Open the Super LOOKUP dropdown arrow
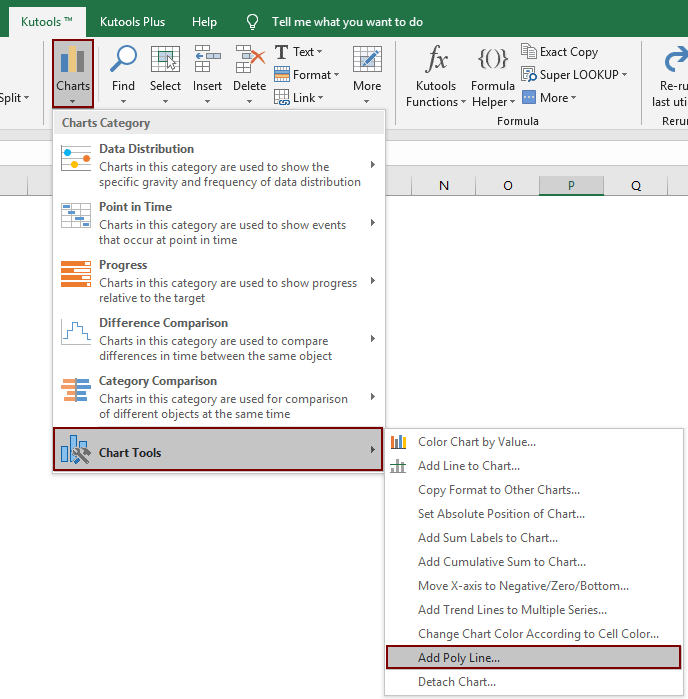 coord(624,74)
